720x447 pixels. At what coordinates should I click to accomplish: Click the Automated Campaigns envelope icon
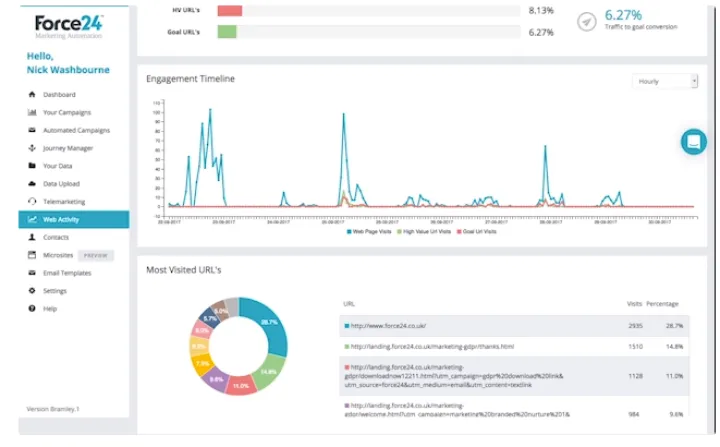(x=33, y=131)
